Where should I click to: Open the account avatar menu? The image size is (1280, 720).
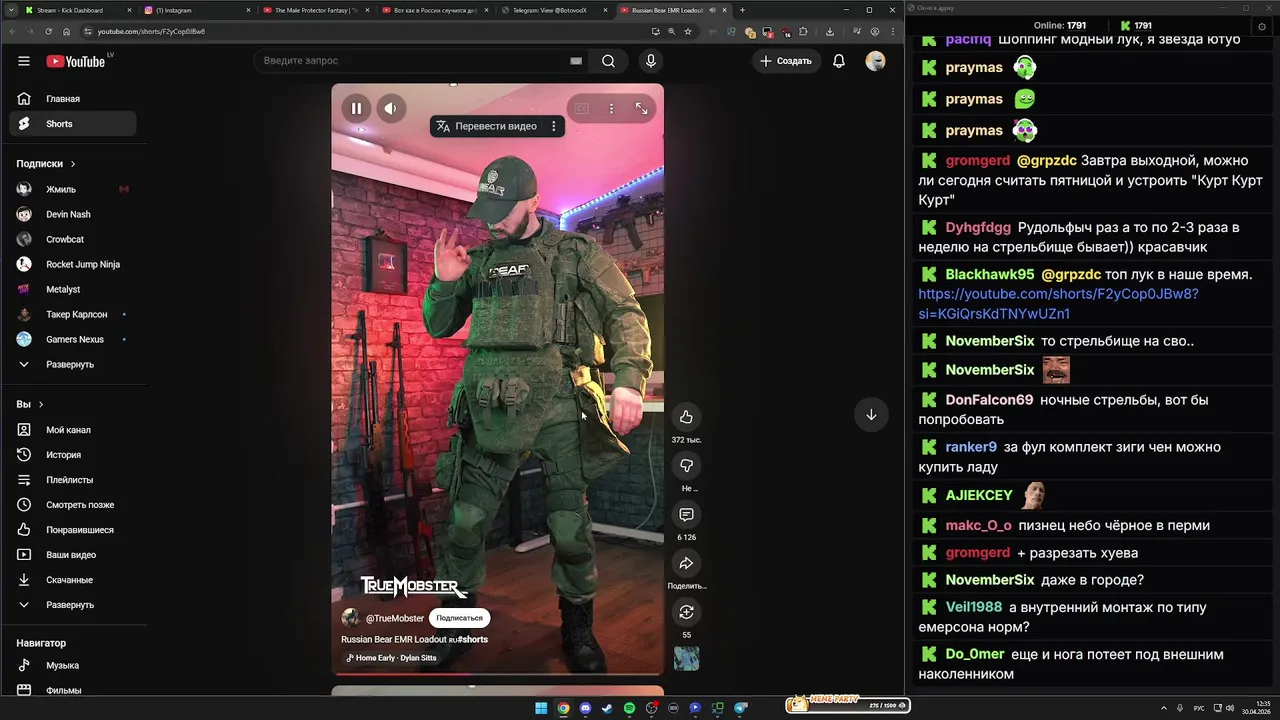tap(875, 61)
